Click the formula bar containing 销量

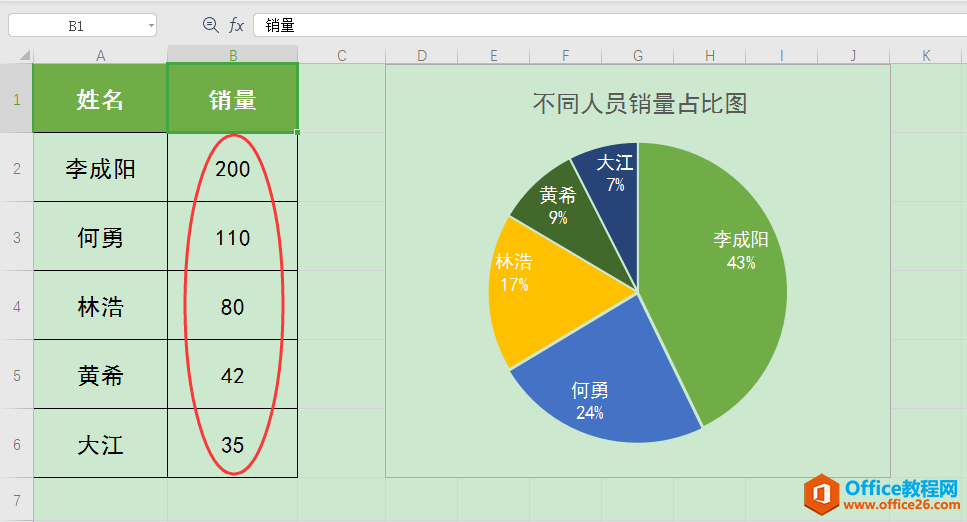pyautogui.click(x=609, y=25)
